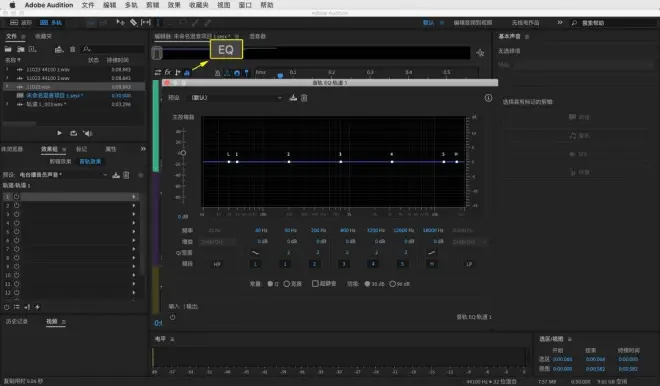Expand 11023 44100 2.wav file entry
The image size is (660, 386).
click(7, 78)
